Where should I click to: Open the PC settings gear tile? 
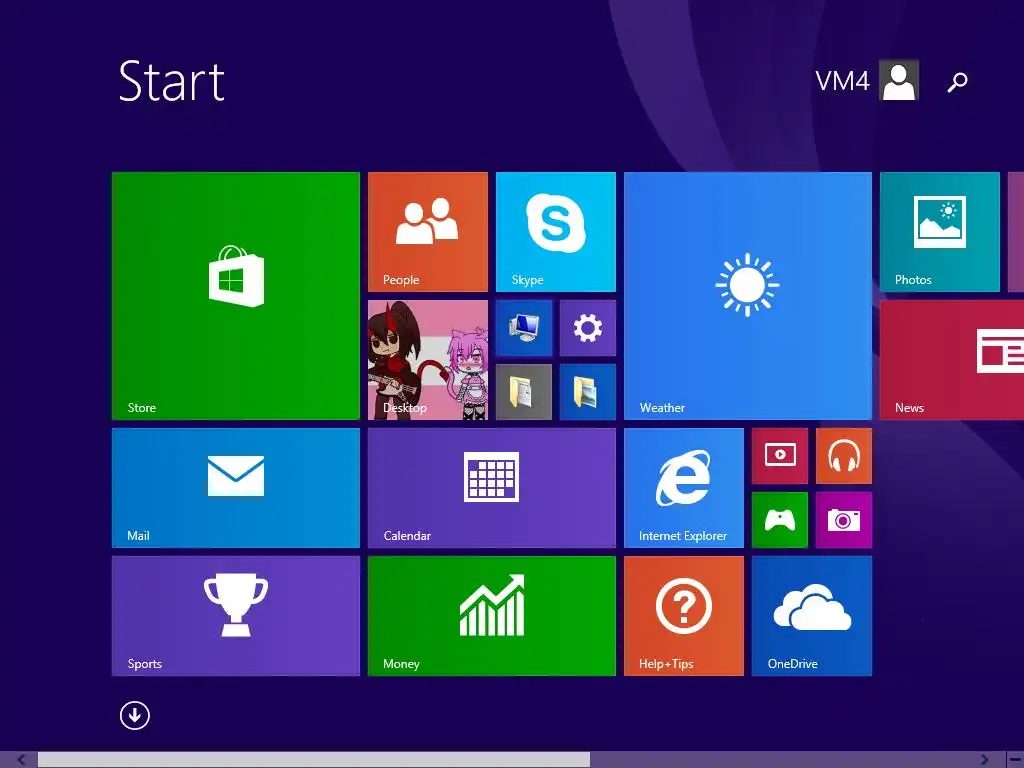pyautogui.click(x=588, y=328)
